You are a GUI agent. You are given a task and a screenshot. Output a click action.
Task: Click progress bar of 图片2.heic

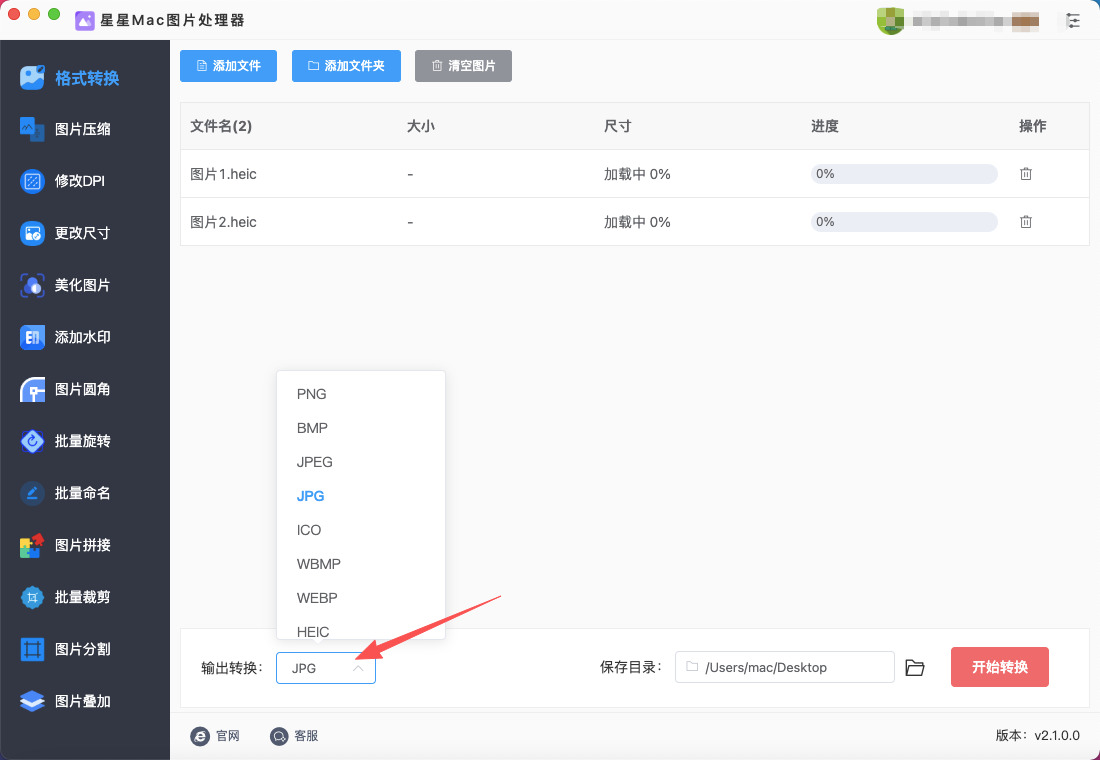904,222
